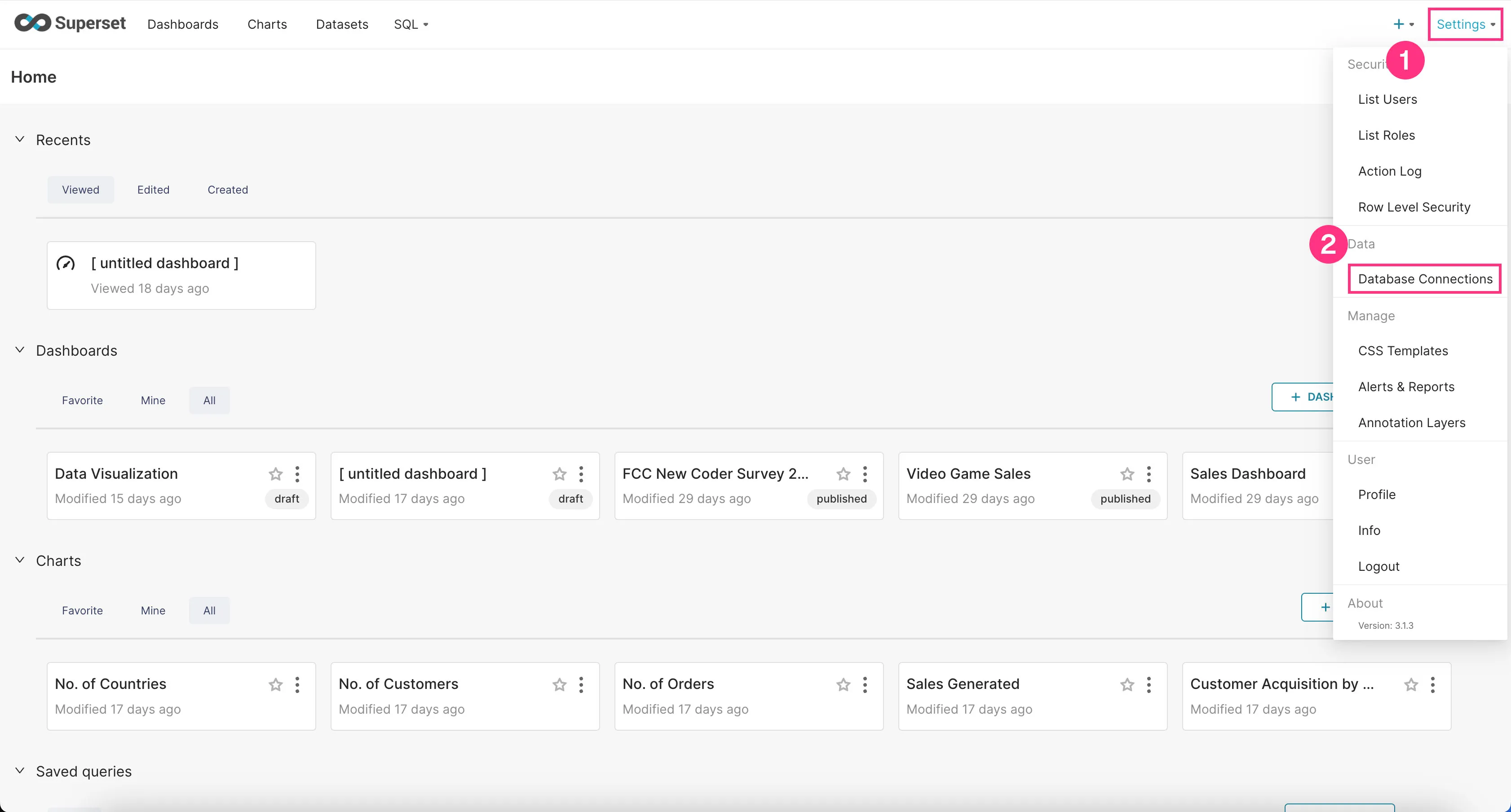Star the No. of Countries chart
This screenshot has height=812, width=1511.
coord(276,684)
